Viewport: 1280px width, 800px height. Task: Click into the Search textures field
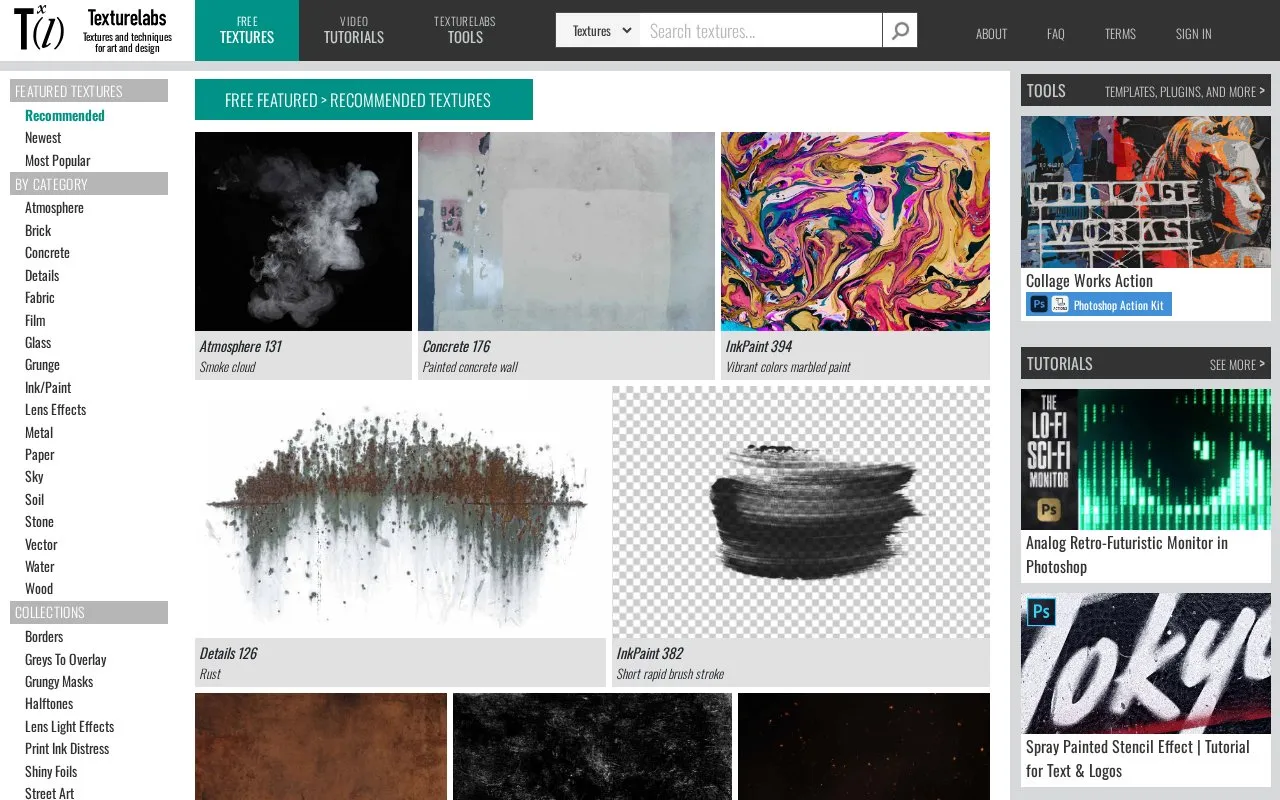(x=761, y=31)
